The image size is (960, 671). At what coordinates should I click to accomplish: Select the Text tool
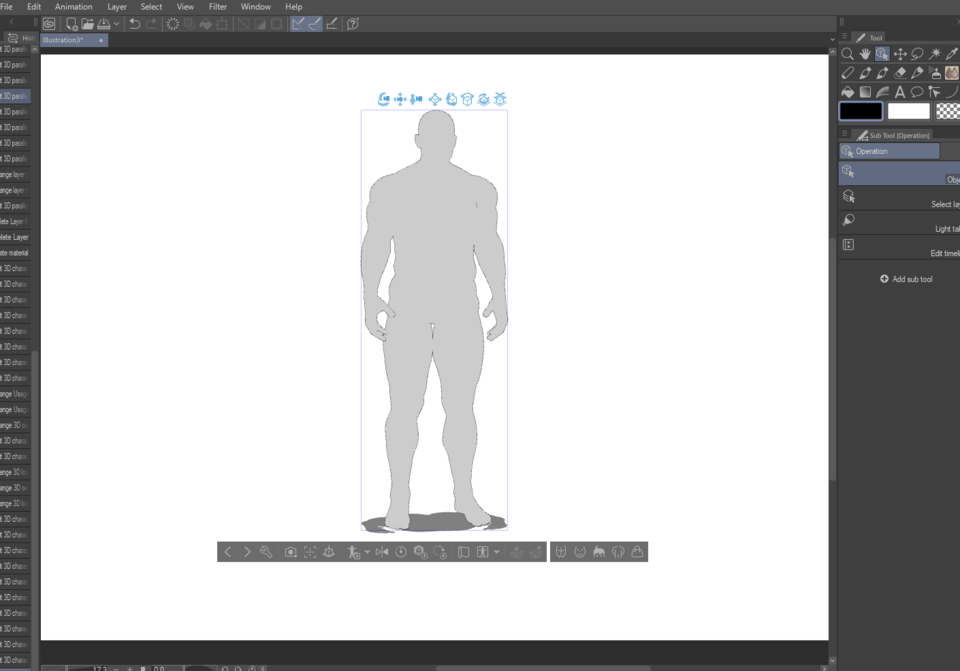899,90
